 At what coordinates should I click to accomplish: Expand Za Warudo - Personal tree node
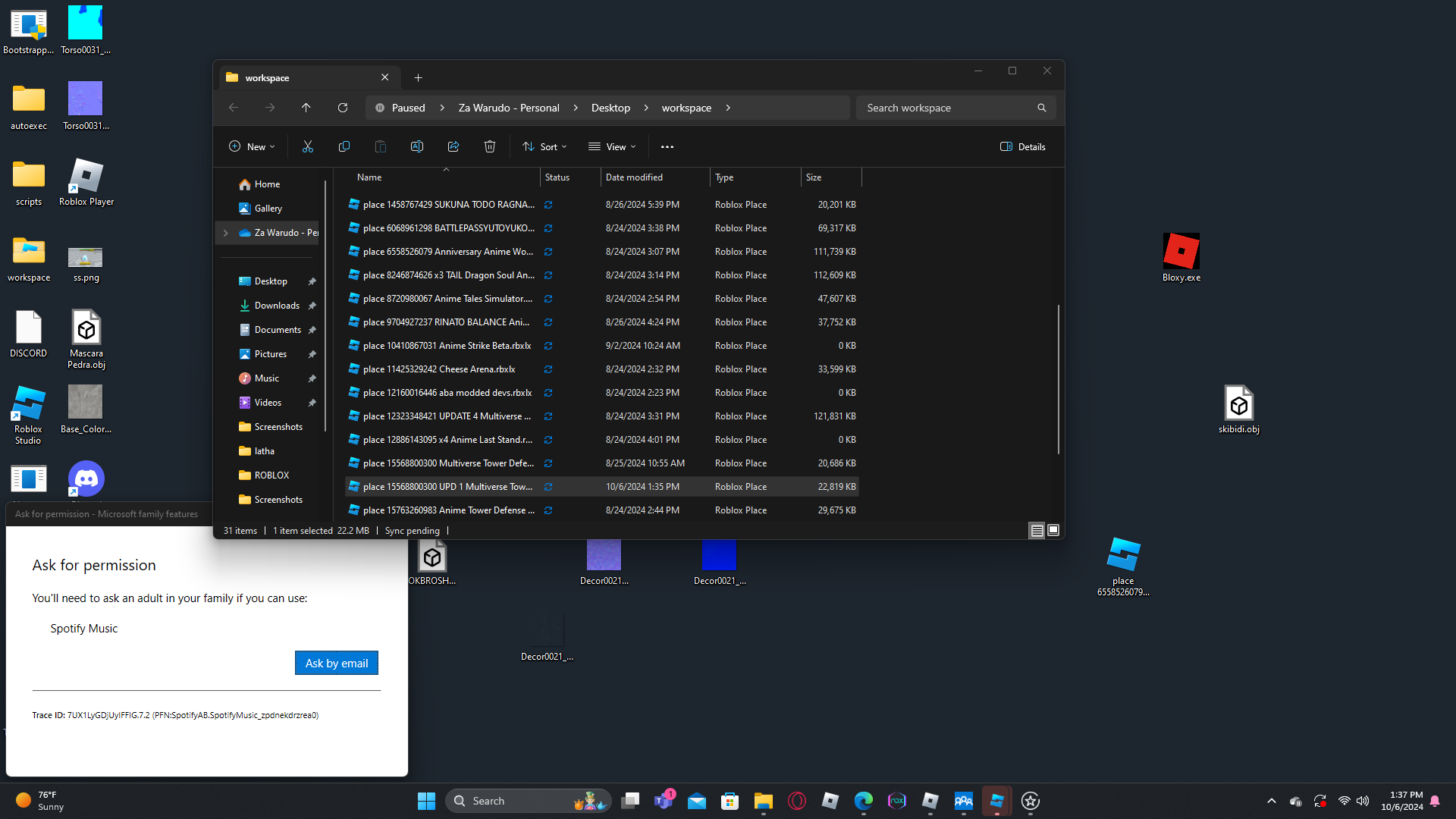[x=225, y=233]
